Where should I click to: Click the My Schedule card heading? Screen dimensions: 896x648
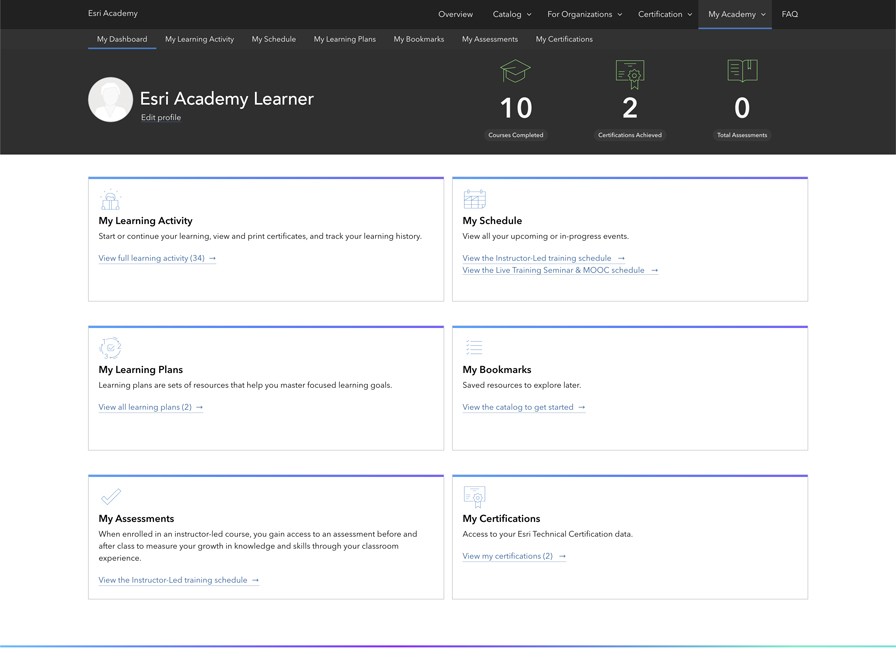(492, 221)
